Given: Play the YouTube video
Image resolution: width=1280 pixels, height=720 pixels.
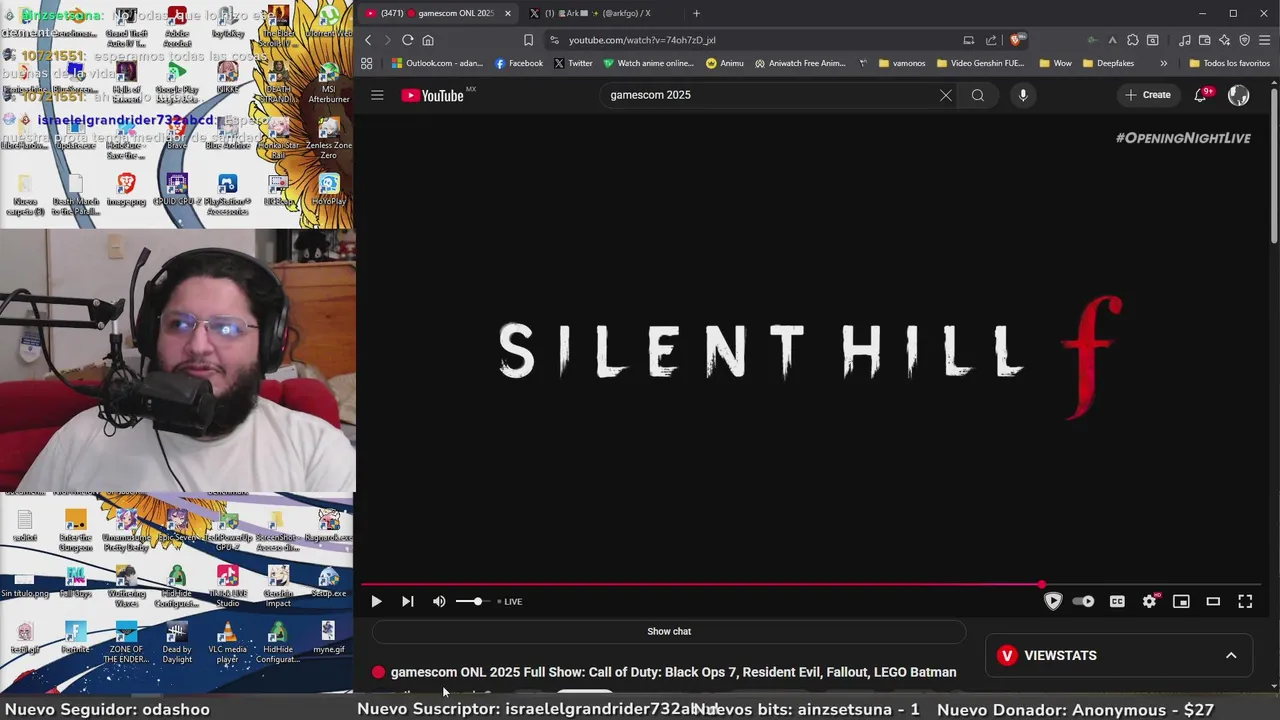Looking at the screenshot, I should [376, 601].
